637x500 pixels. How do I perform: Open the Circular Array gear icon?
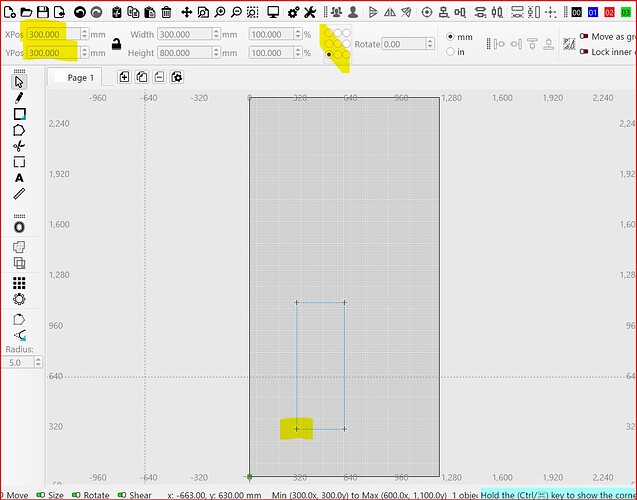19,299
